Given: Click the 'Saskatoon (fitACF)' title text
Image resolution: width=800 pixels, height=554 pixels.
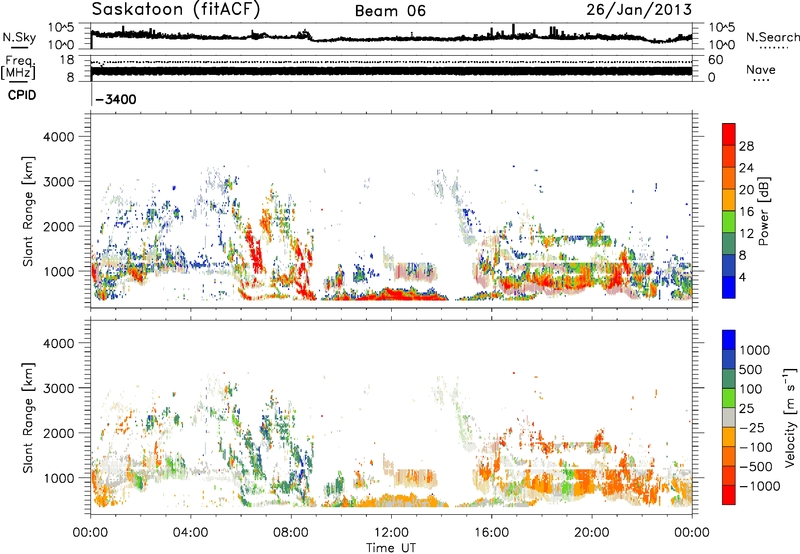Looking at the screenshot, I should pos(176,10).
